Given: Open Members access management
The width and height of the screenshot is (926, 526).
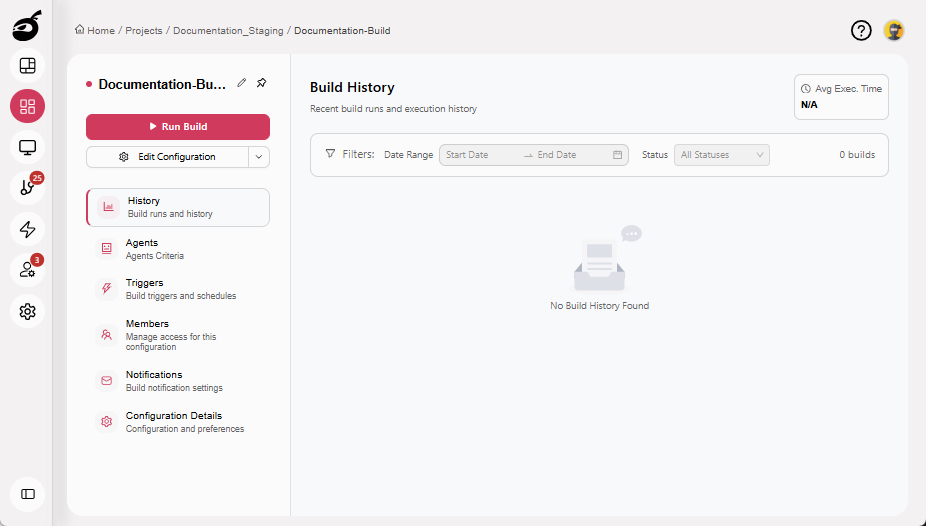Looking at the screenshot, I should 178,335.
